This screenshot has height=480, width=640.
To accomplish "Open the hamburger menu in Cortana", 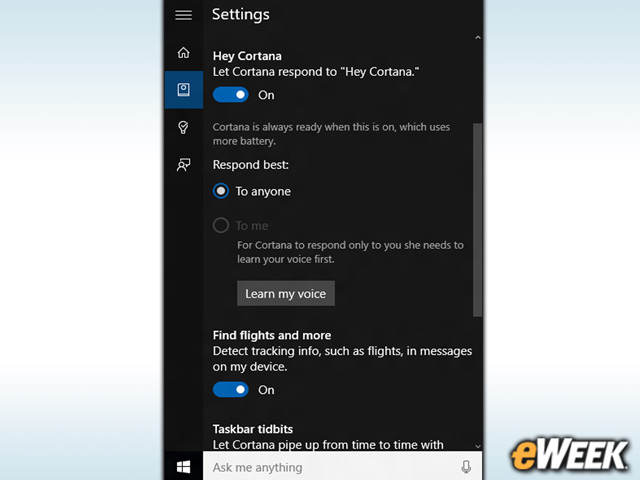I will click(x=183, y=15).
